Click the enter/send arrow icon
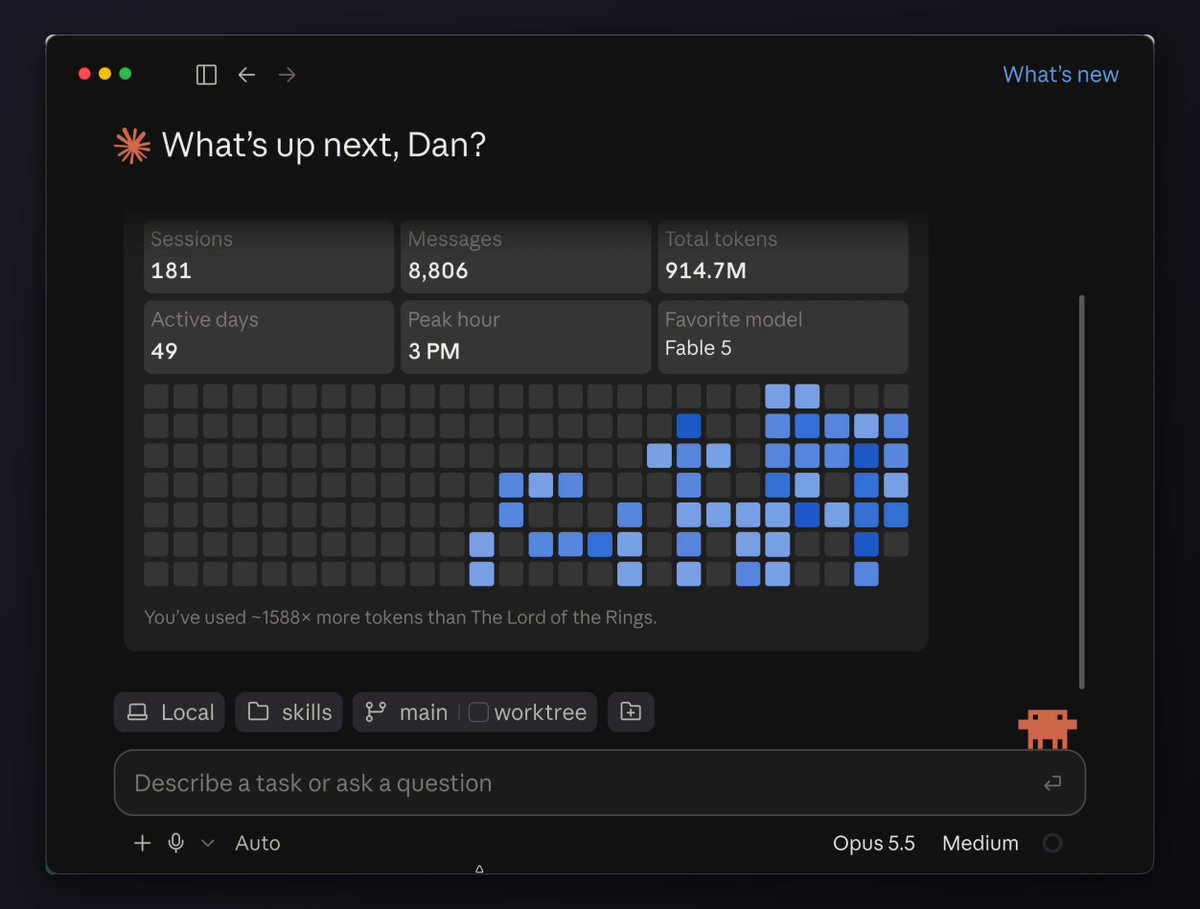Viewport: 1200px width, 909px height. coord(1052,783)
